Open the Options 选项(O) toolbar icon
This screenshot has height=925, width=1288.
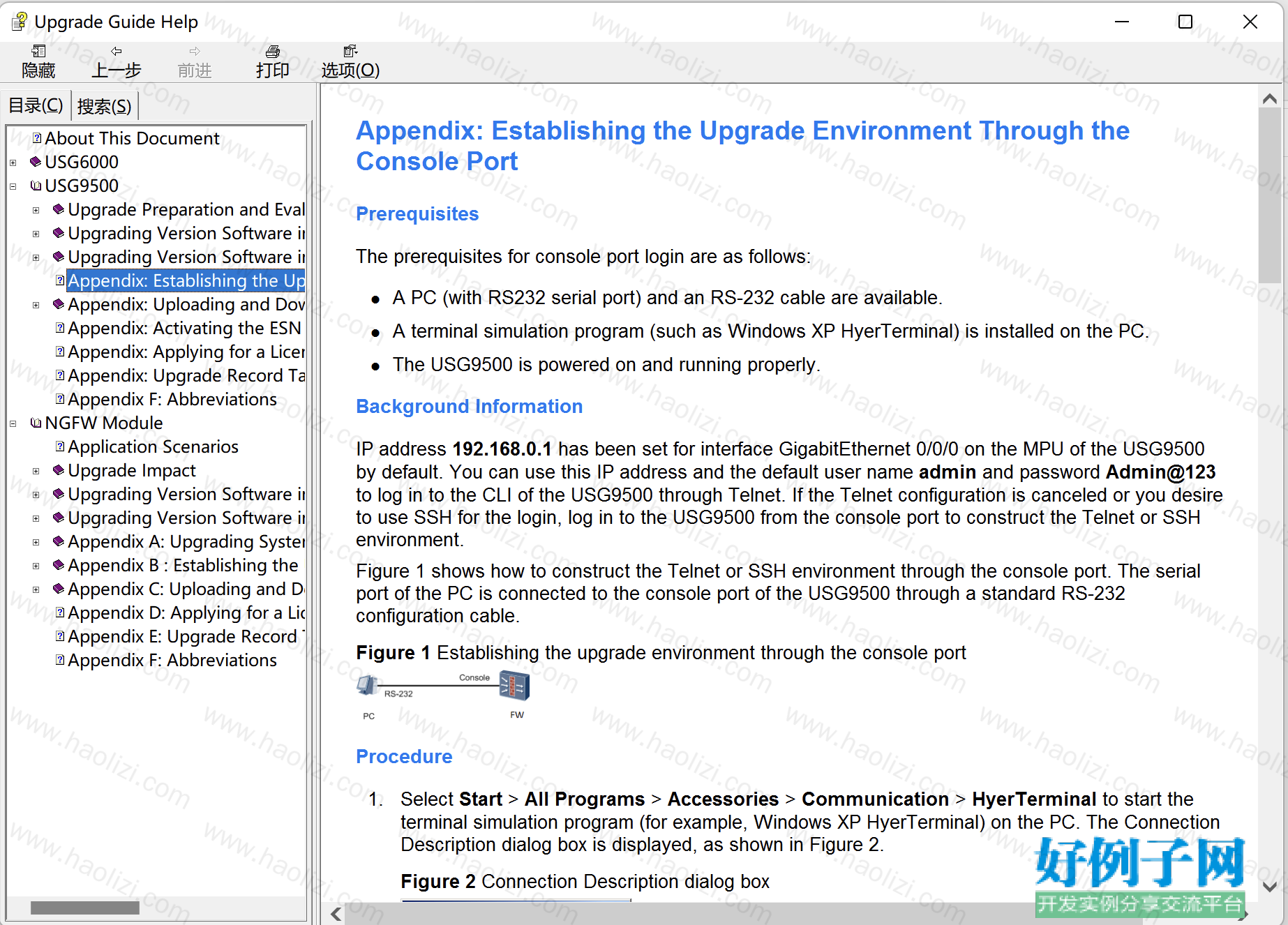point(350,52)
